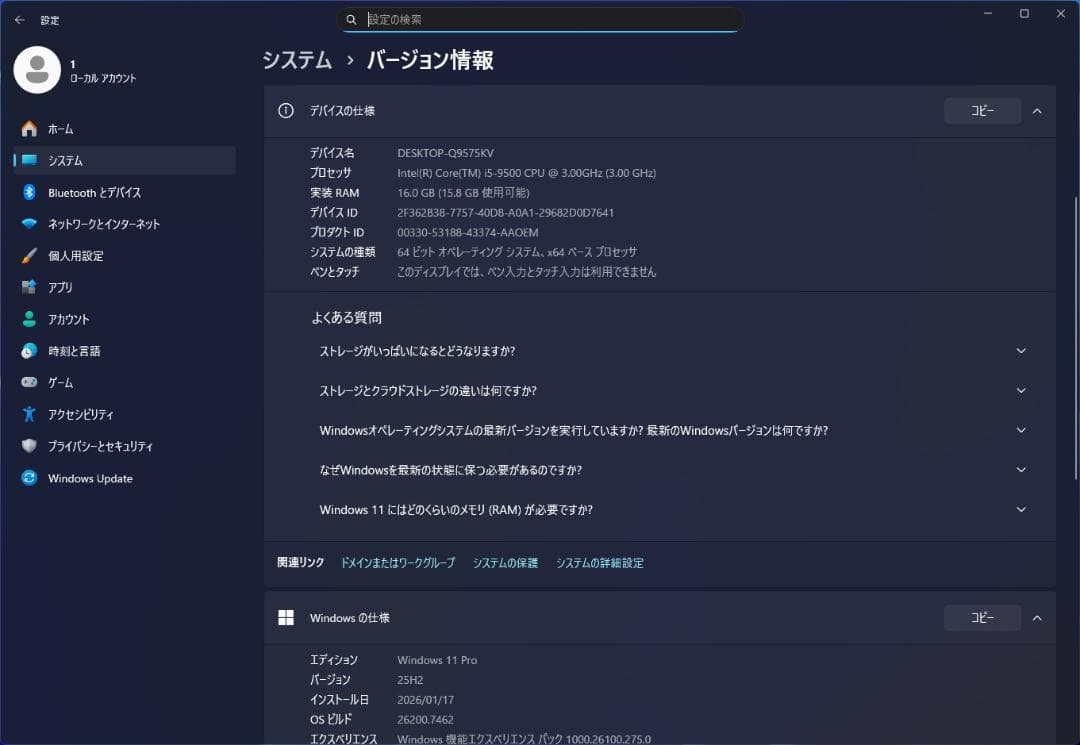Click the ゲーム controller icon

(x=29, y=383)
